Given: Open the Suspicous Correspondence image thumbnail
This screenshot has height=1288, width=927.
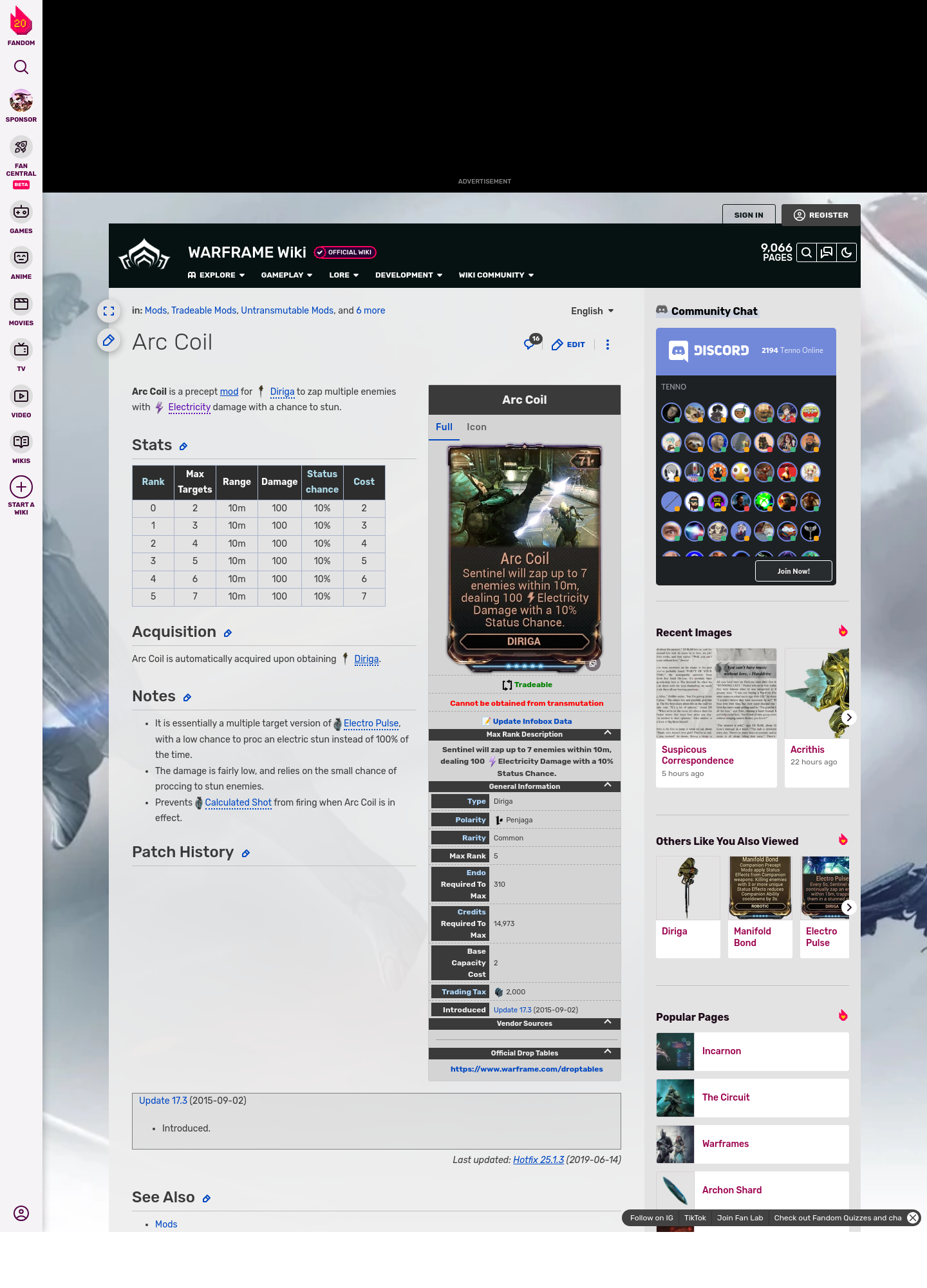Looking at the screenshot, I should tap(716, 694).
